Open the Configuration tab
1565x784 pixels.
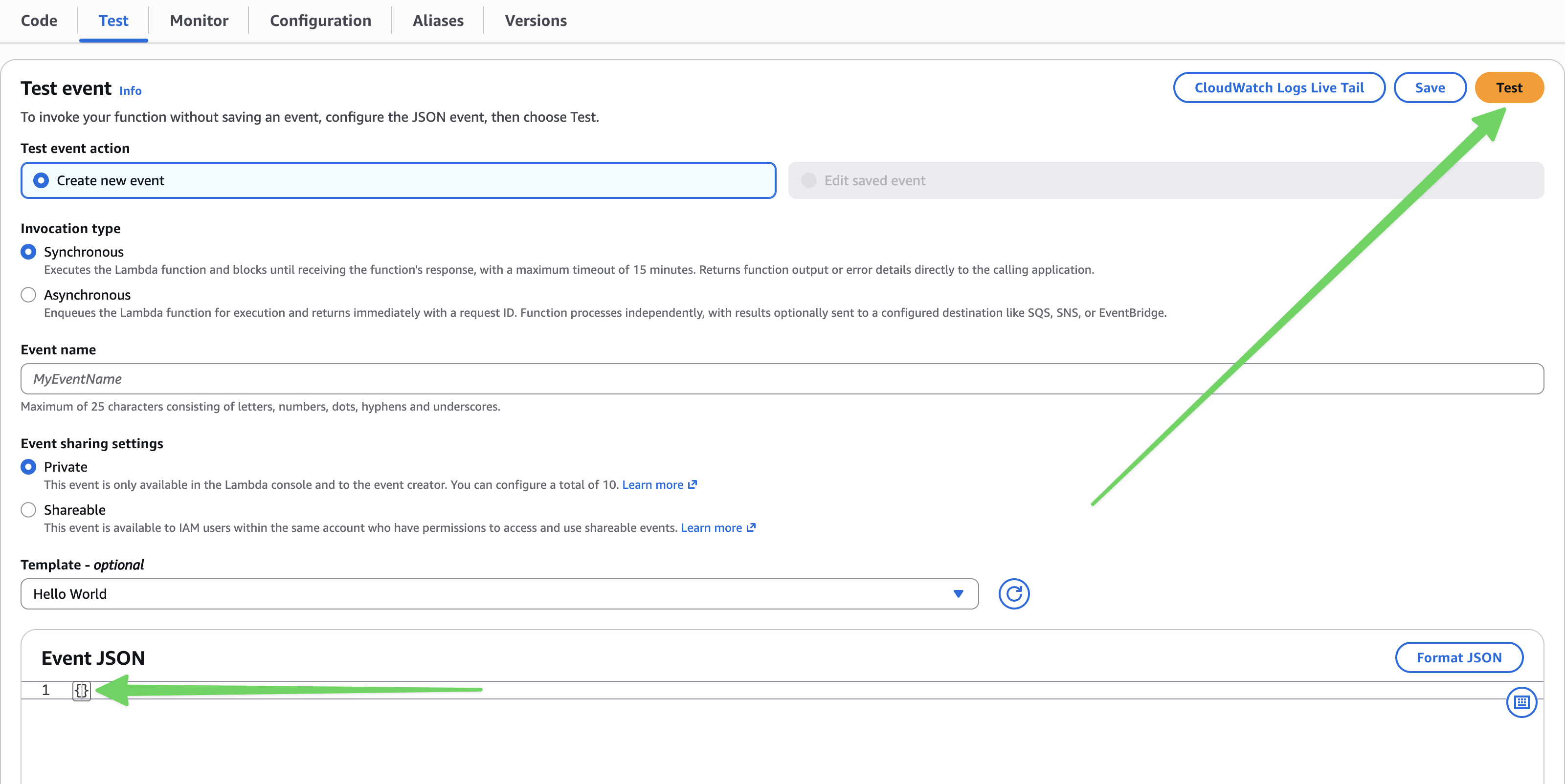(x=320, y=21)
